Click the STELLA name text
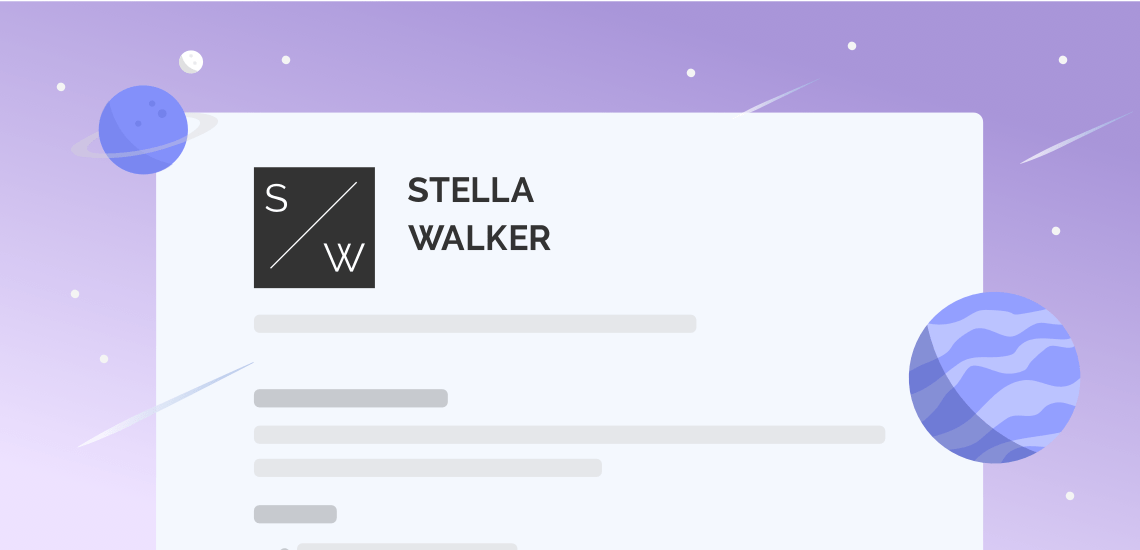This screenshot has width=1140, height=550. pos(470,191)
